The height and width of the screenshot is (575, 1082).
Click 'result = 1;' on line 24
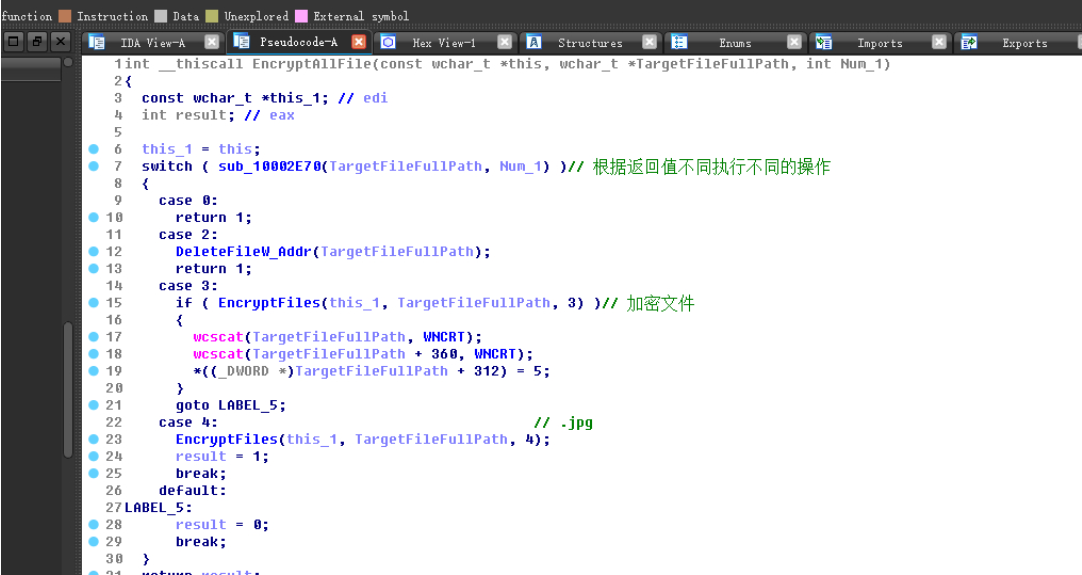tap(222, 456)
